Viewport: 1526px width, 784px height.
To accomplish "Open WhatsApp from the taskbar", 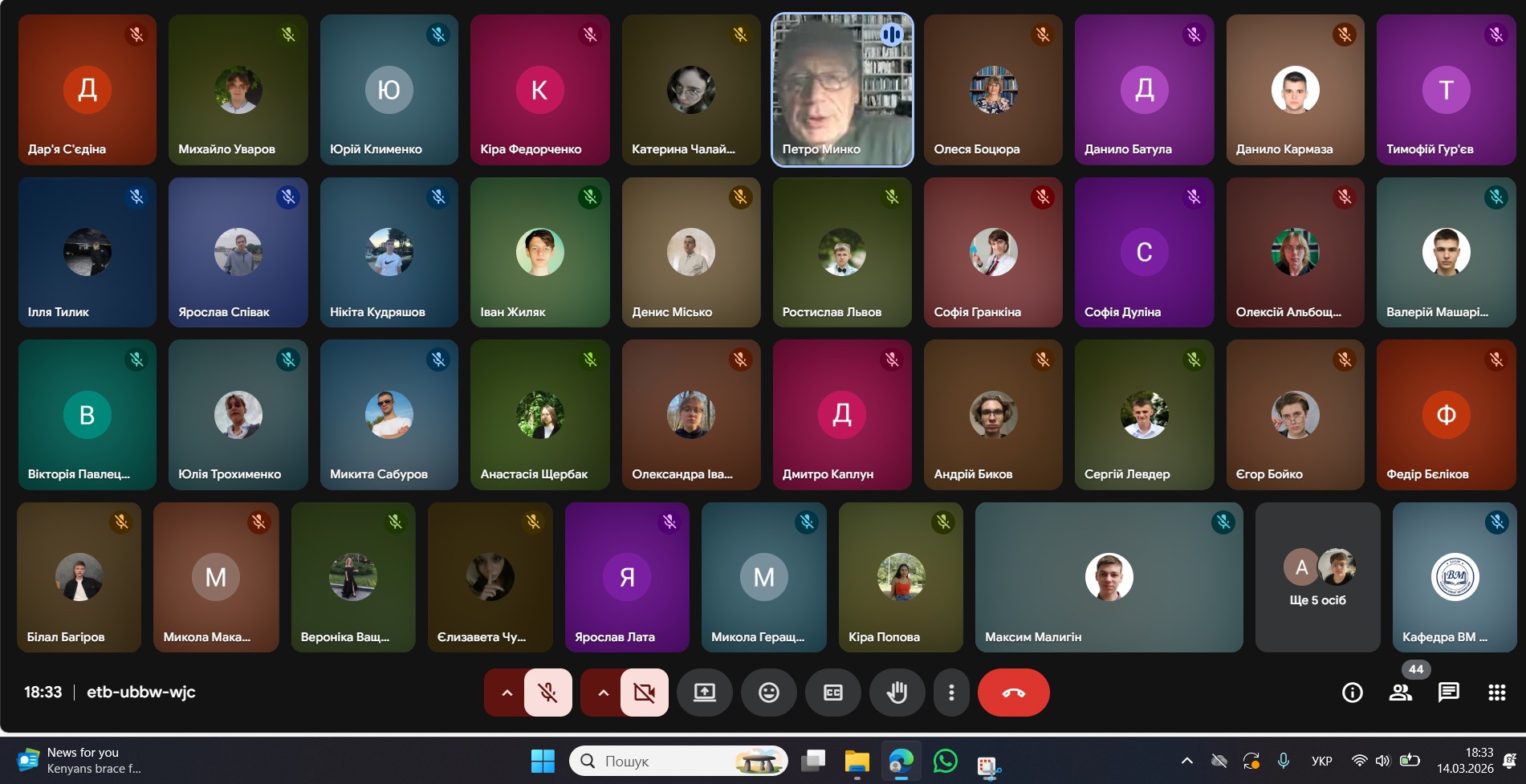I will click(945, 761).
